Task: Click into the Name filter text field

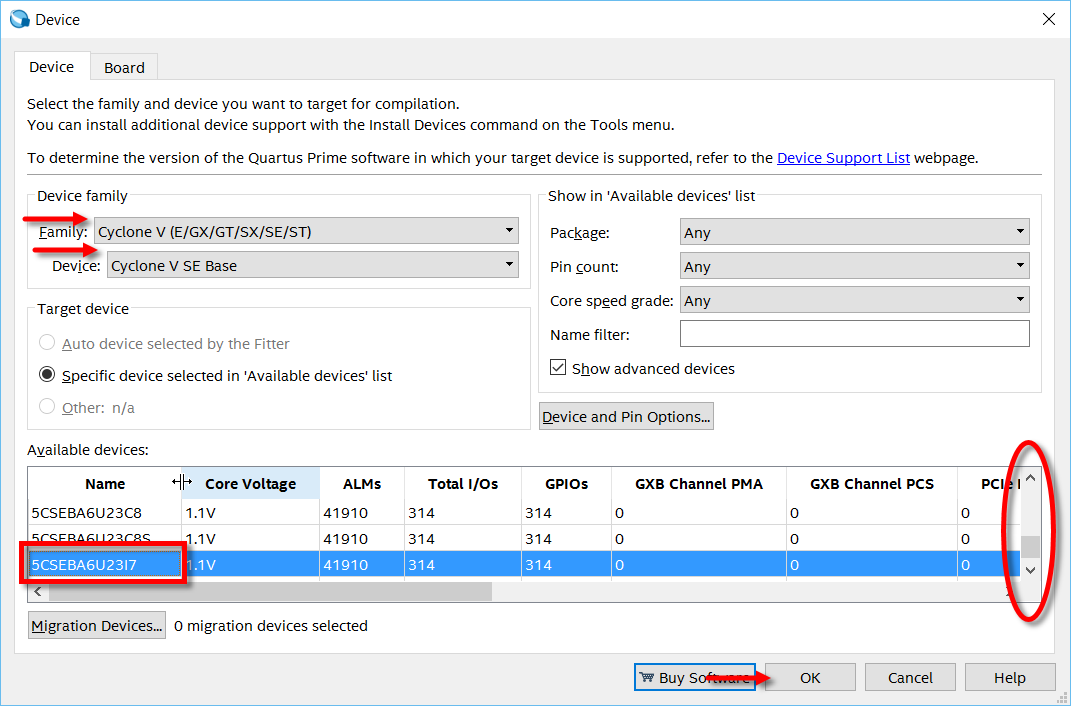Action: [854, 334]
